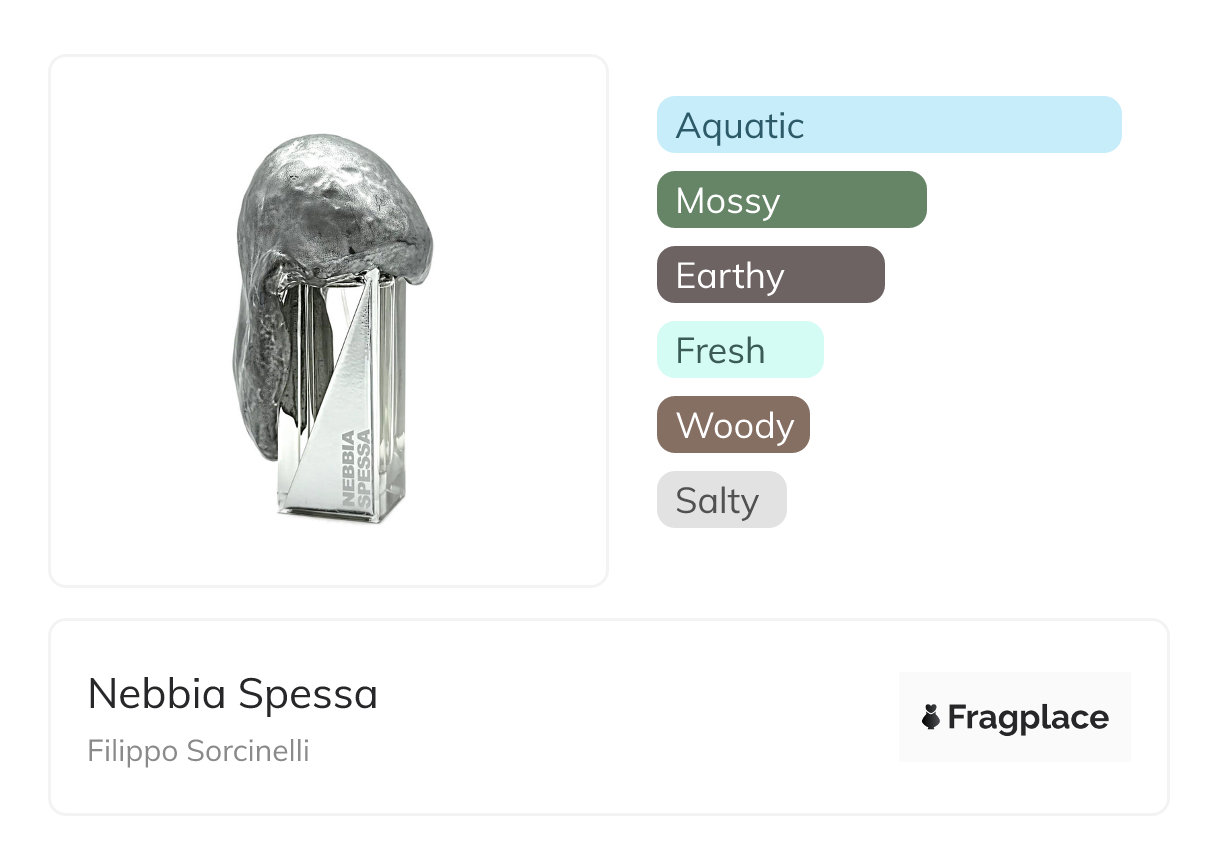Select the Mossy accord bar
Viewport: 1218px width, 864px height.
pos(791,200)
